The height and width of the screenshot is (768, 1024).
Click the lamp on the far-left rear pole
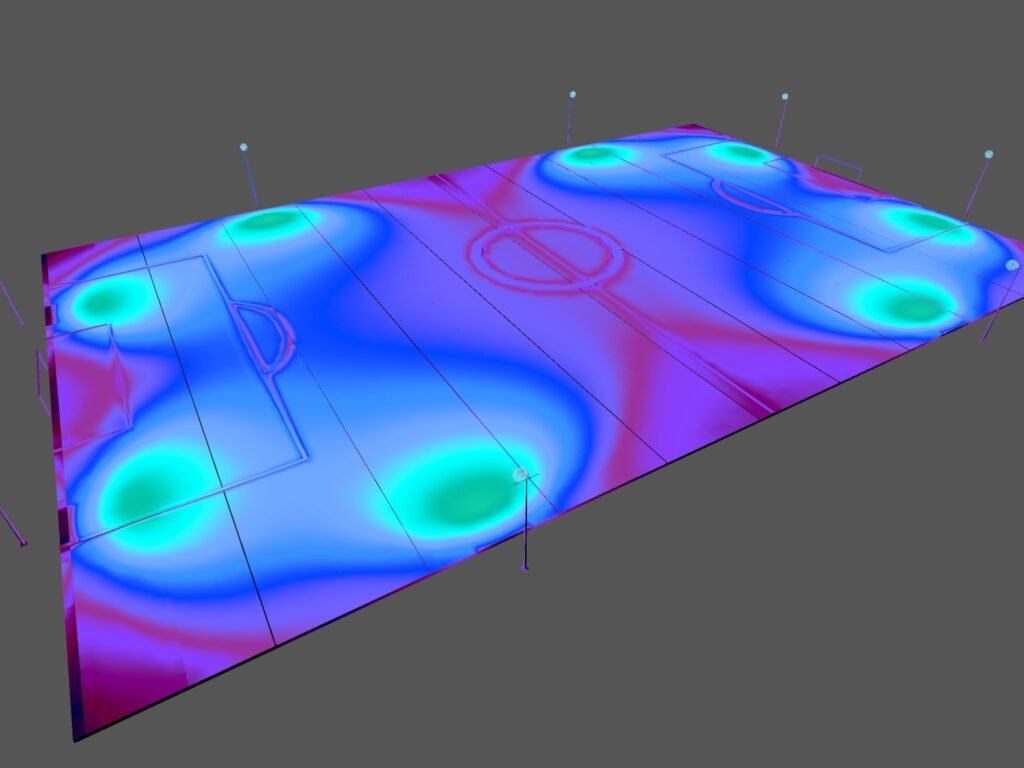[243, 147]
